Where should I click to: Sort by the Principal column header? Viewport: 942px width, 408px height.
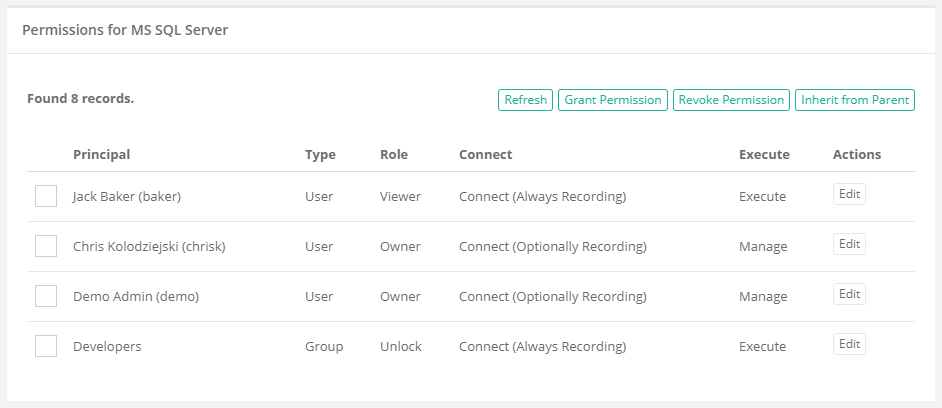(101, 155)
